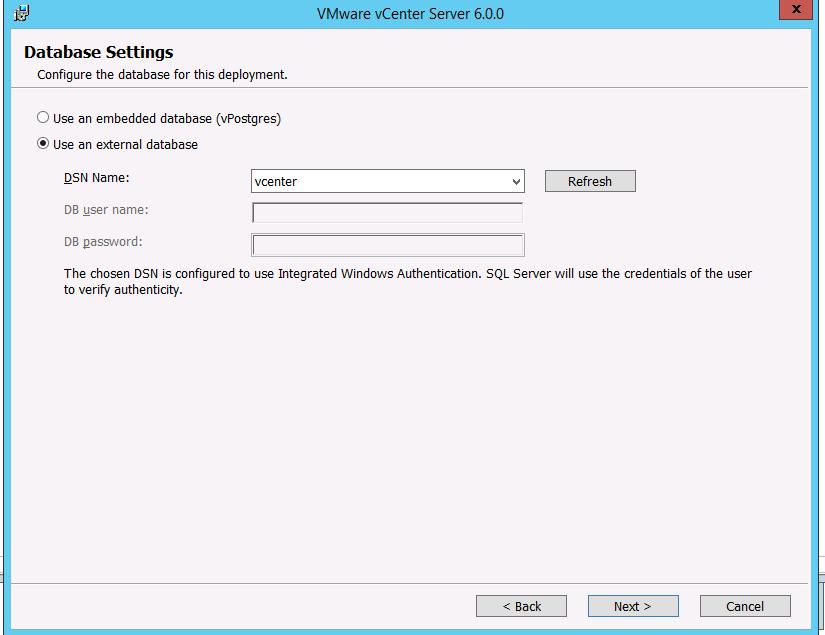Go back with the < Back button
This screenshot has width=825, height=635.
[521, 606]
